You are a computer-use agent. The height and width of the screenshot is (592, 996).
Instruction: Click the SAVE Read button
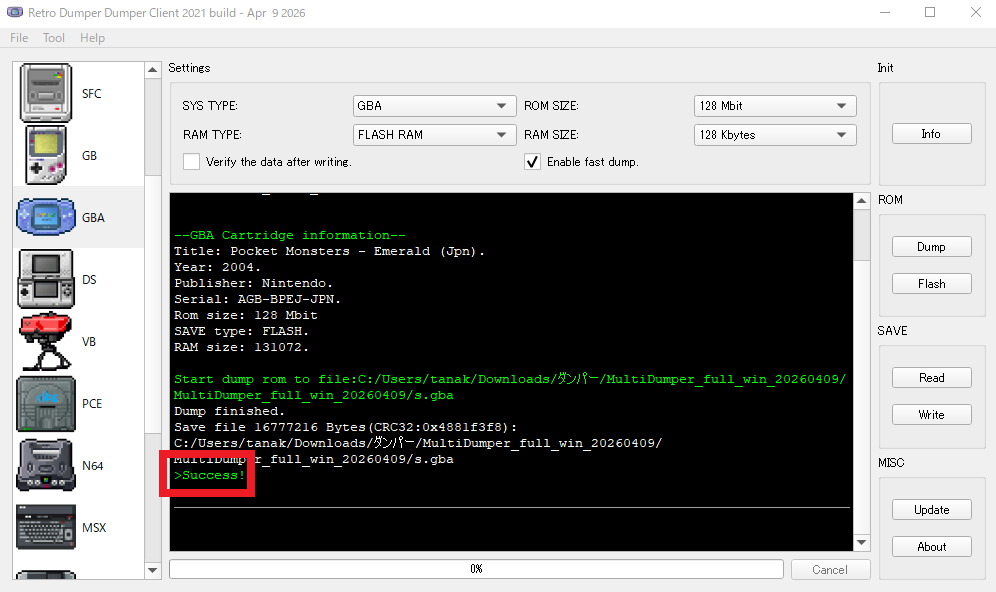point(931,377)
